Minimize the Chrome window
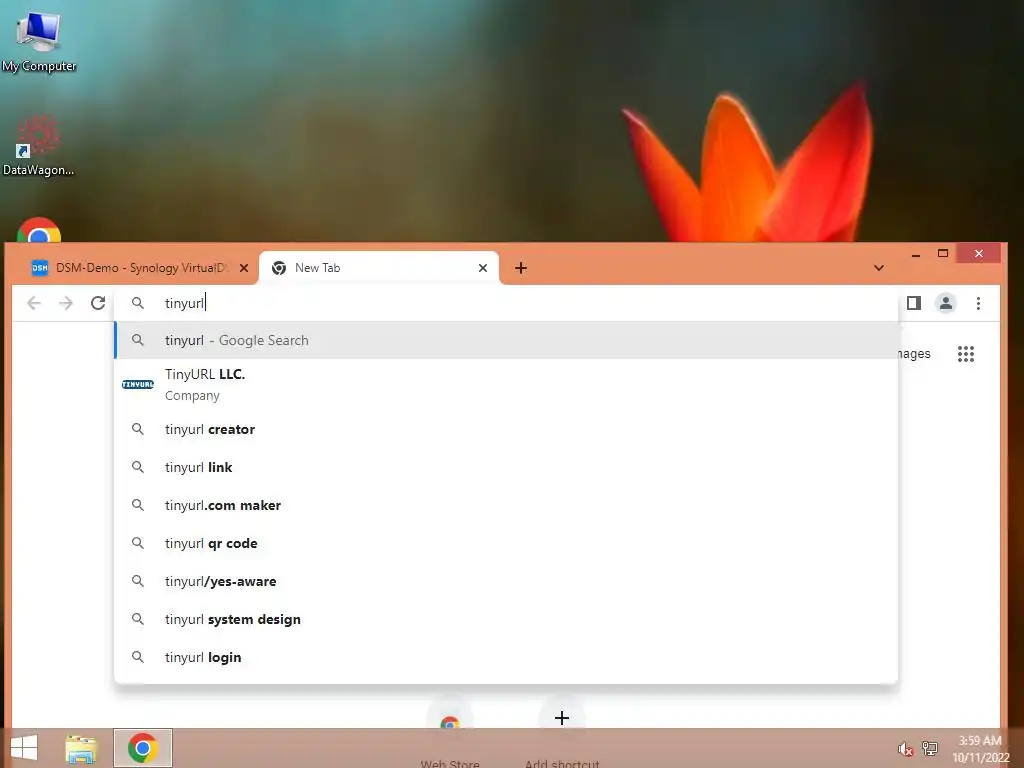This screenshot has height=768, width=1024. point(916,254)
